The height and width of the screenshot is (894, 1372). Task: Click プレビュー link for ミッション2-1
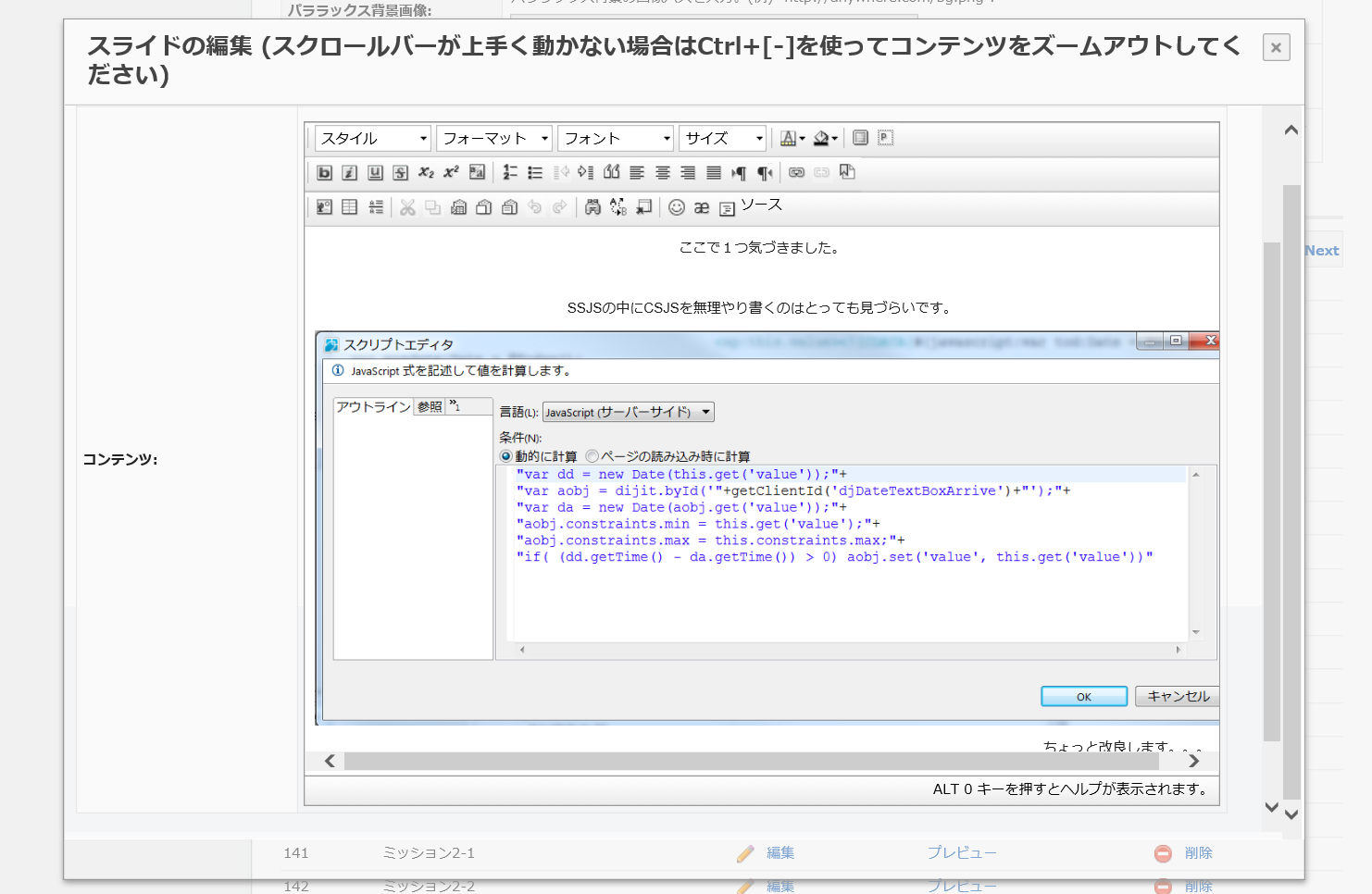tap(962, 853)
